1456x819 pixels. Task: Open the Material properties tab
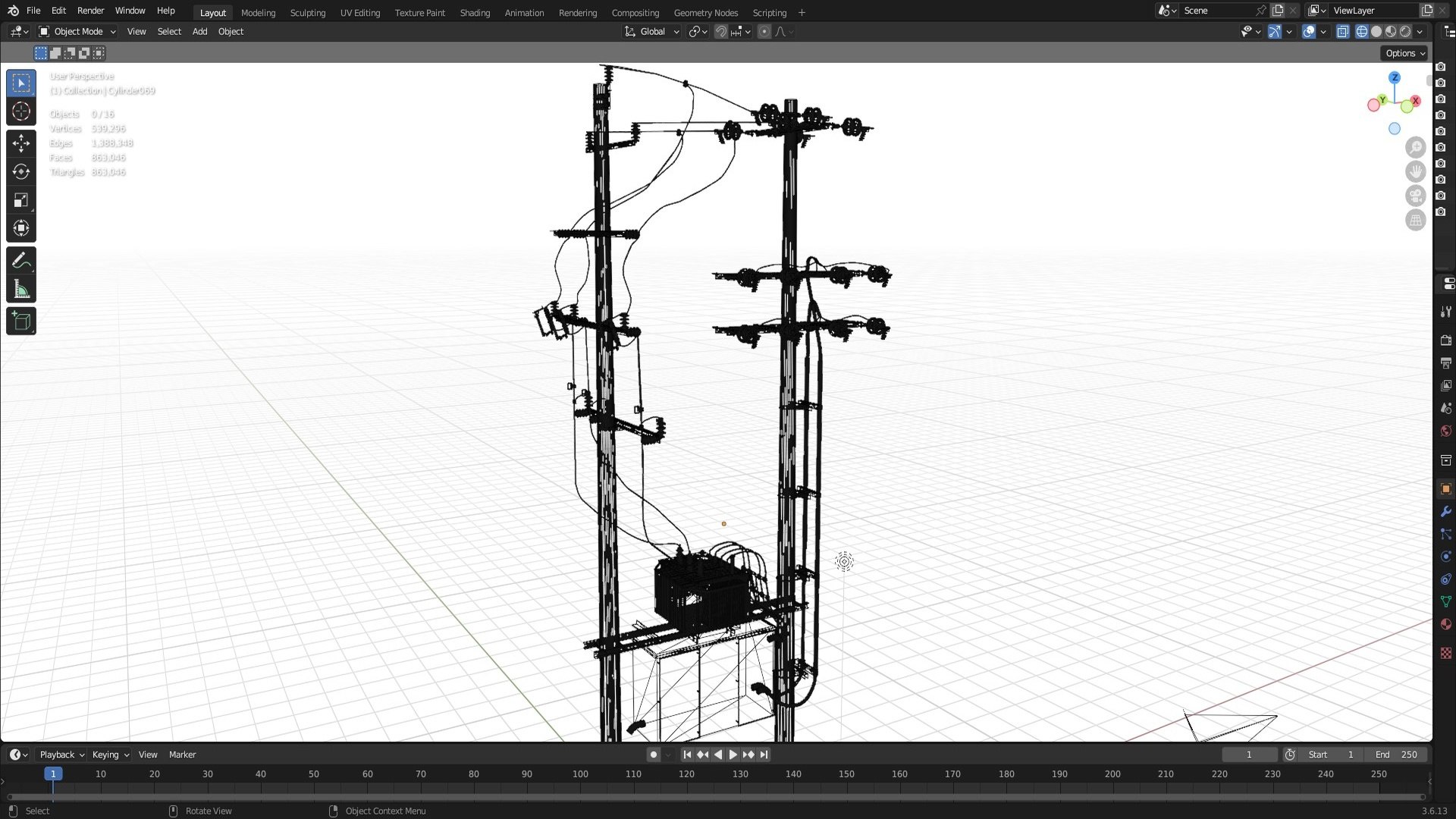1445,624
